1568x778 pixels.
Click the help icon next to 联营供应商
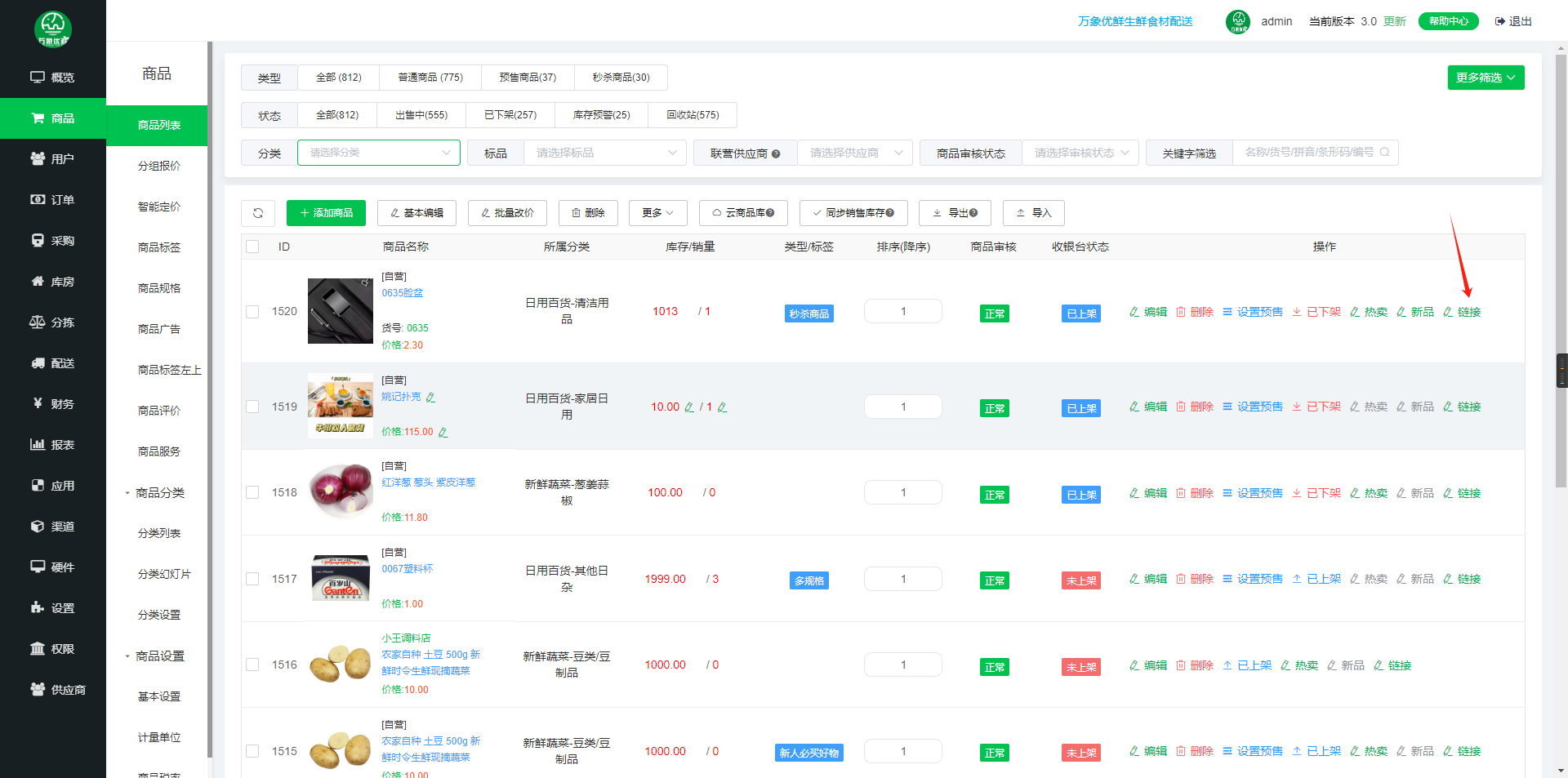(776, 154)
